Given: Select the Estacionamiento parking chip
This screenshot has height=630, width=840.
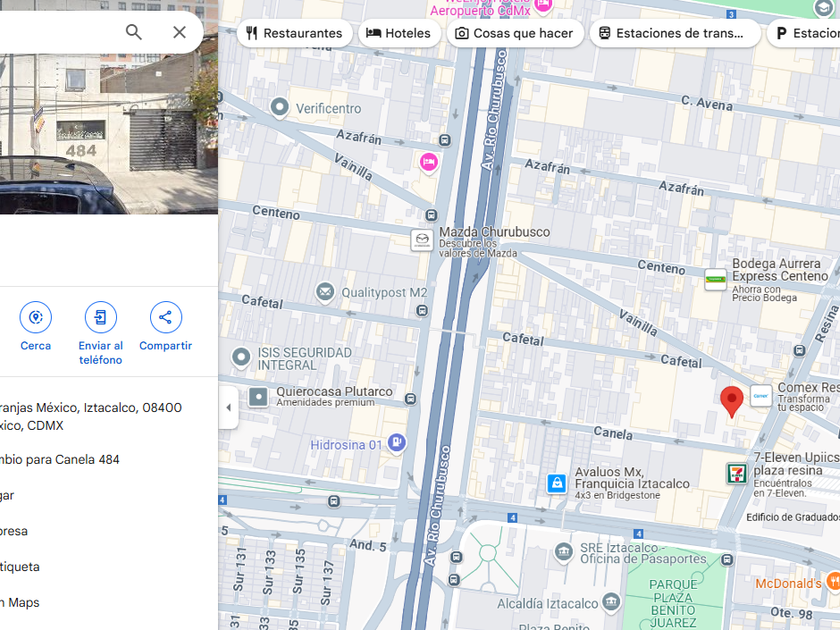Looking at the screenshot, I should point(804,33).
